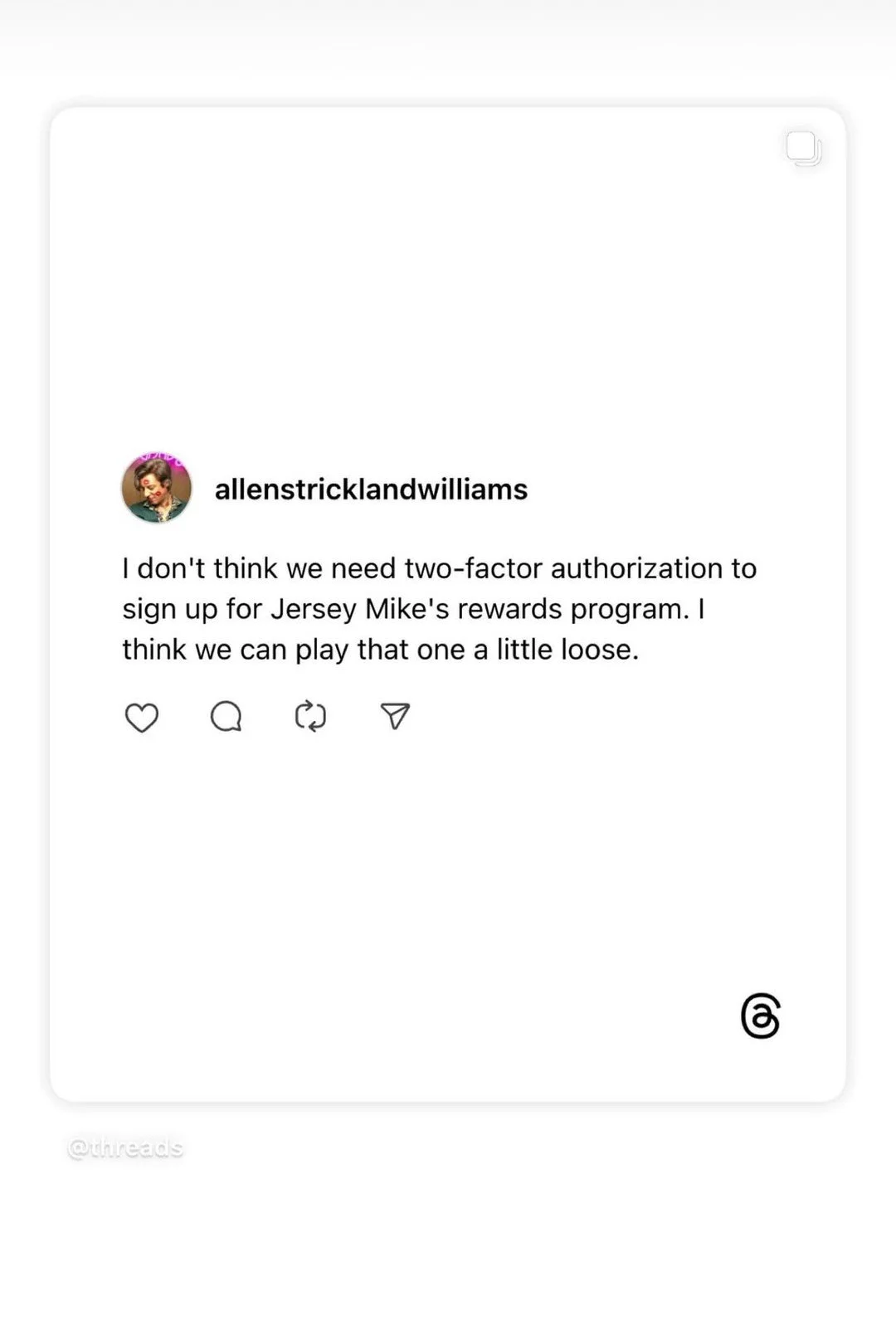The width and height of the screenshot is (896, 1335).
Task: Click the empty upper area of the white card
Action: click(448, 282)
